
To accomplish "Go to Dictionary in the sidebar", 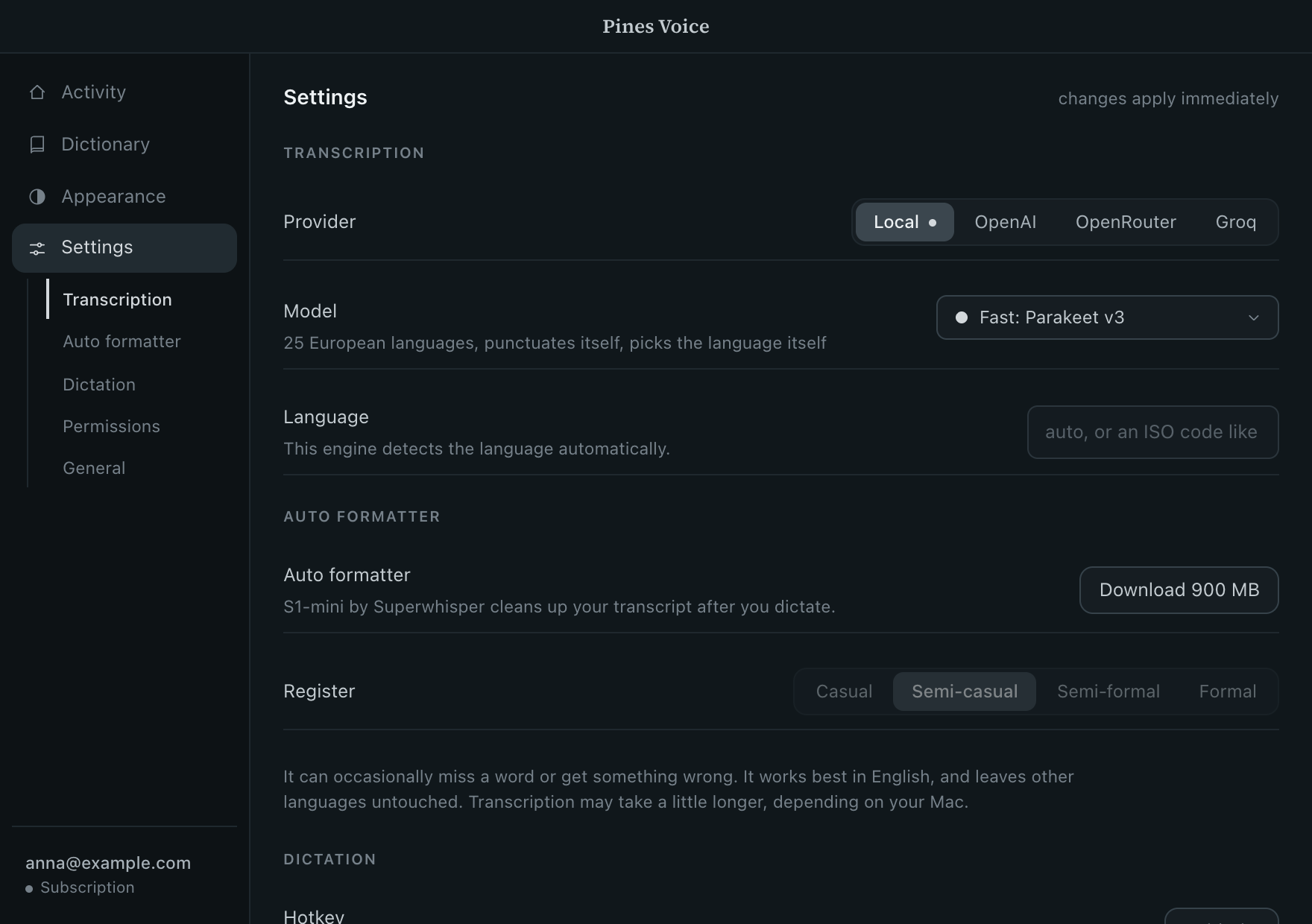I will point(124,145).
